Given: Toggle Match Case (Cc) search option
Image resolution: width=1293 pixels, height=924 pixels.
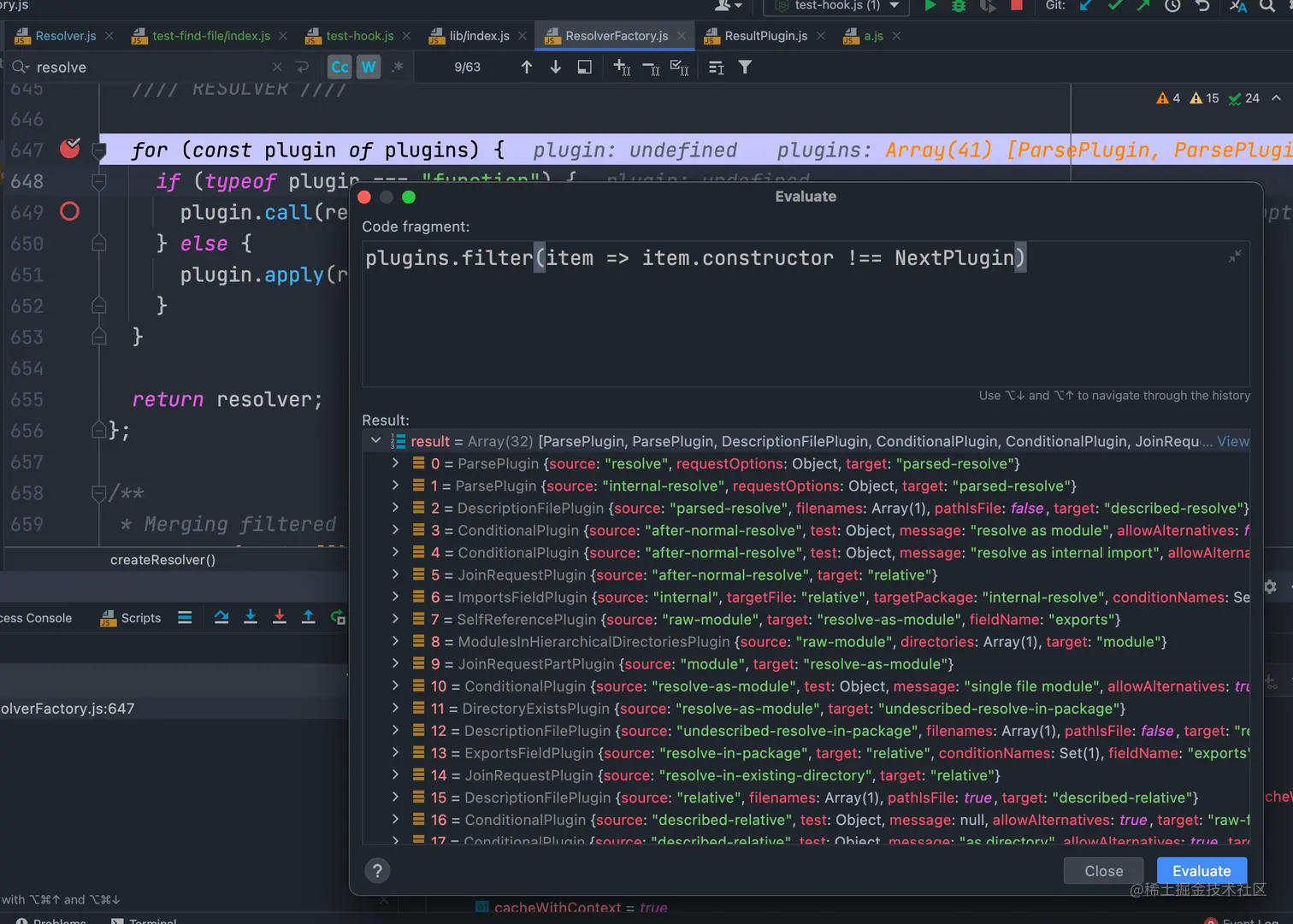Looking at the screenshot, I should click(339, 67).
